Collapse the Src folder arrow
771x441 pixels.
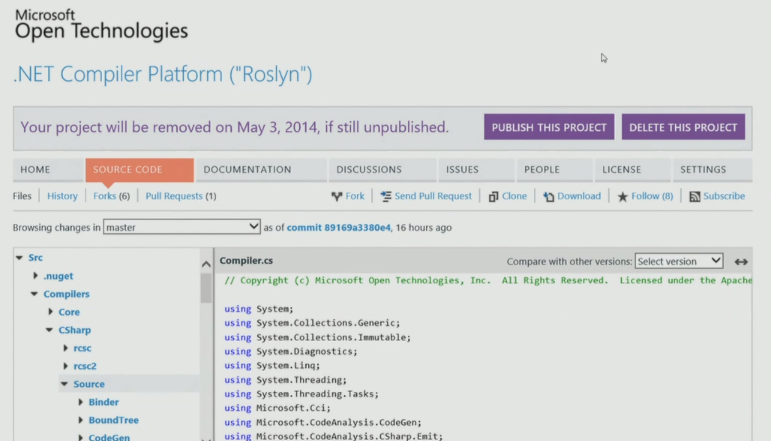coord(19,258)
